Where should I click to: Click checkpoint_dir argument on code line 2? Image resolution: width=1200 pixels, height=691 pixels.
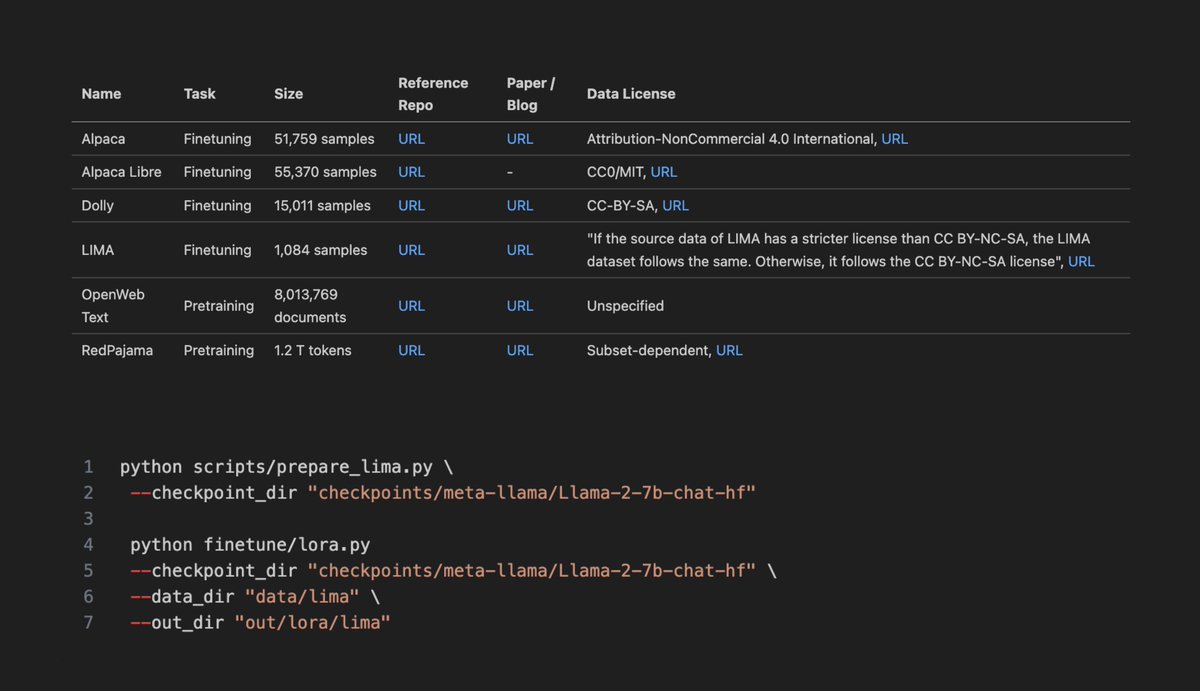point(442,493)
